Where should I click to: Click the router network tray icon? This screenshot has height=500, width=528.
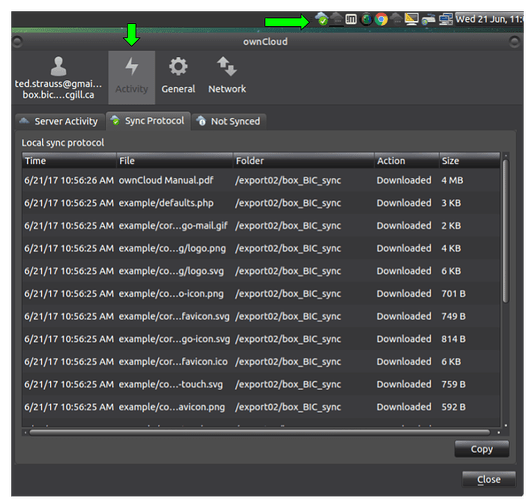(428, 20)
